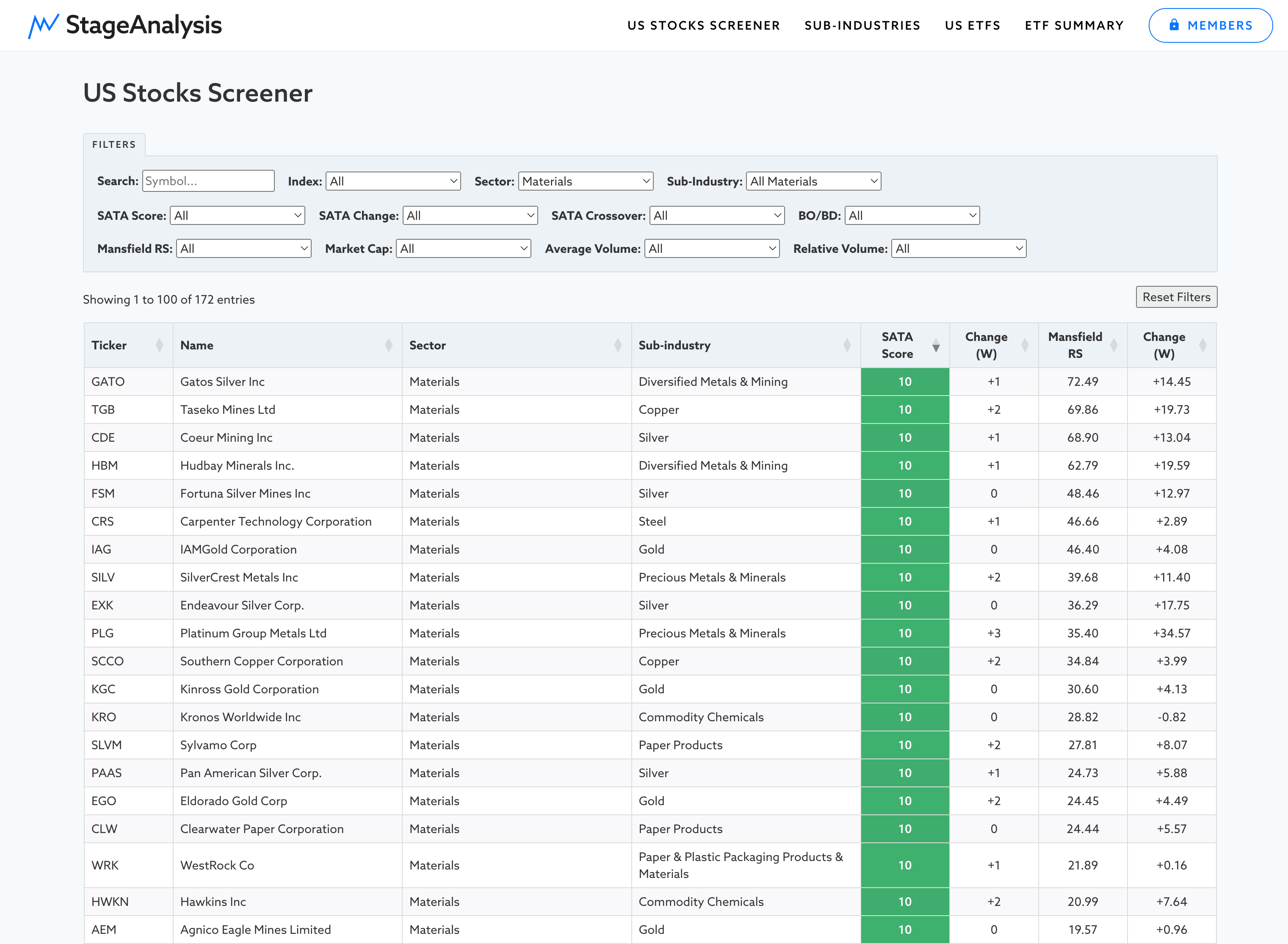Sort by Ticker column arrows
Screen dimensions: 1288x944
159,345
